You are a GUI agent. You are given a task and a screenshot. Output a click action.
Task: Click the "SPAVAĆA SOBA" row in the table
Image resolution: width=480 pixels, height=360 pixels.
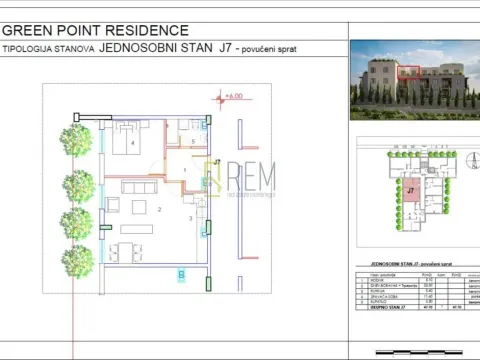coord(418,296)
